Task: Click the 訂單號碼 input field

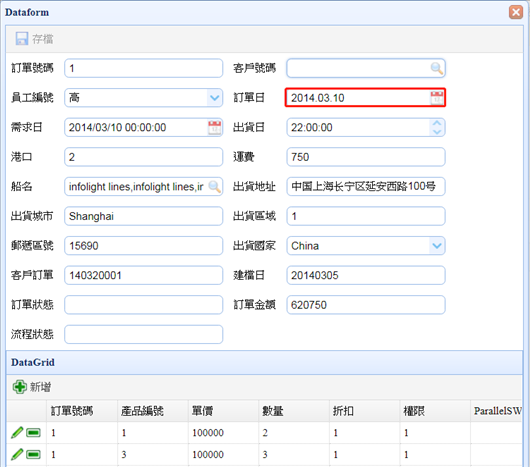Action: tap(143, 68)
